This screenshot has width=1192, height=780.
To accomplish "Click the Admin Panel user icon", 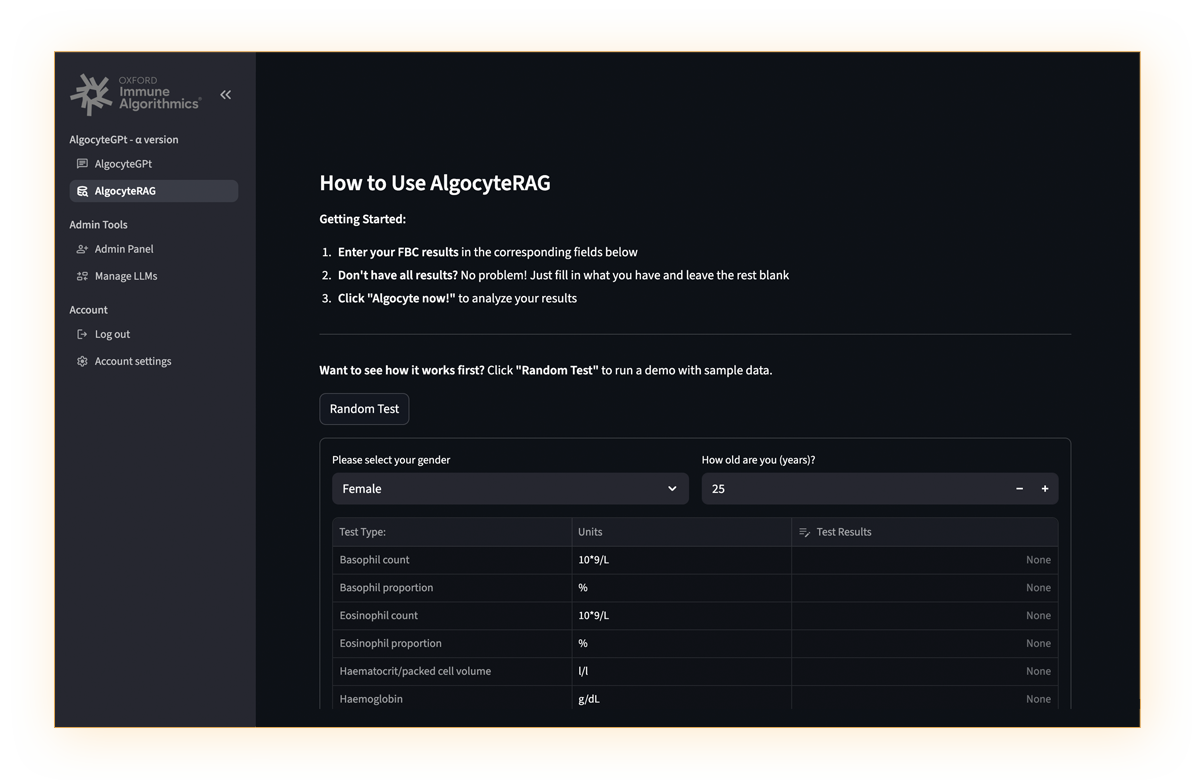I will click(x=82, y=249).
